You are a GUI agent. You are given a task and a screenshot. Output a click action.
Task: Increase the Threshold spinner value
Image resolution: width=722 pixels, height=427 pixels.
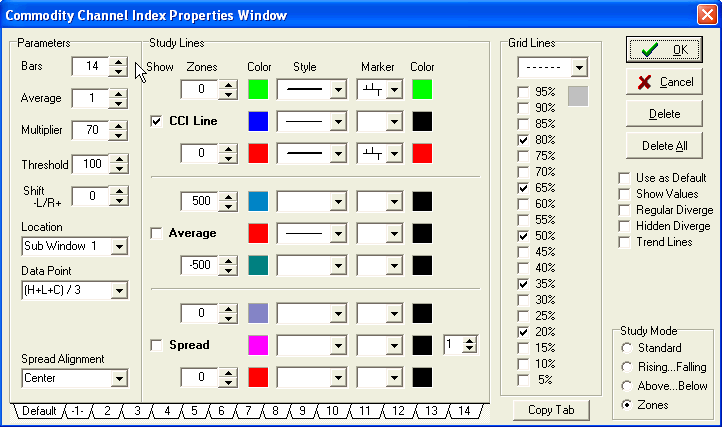pyautogui.click(x=118, y=160)
